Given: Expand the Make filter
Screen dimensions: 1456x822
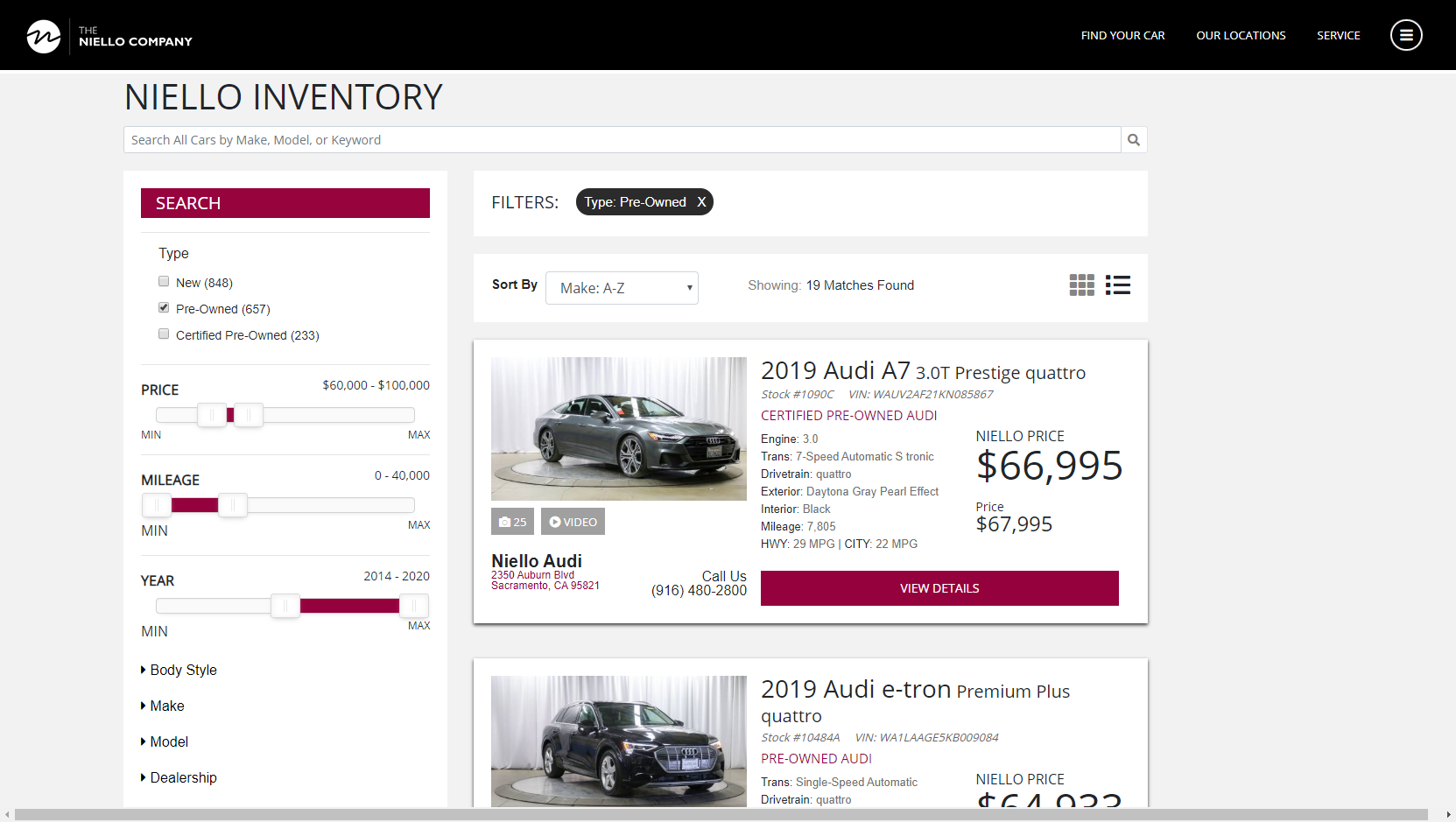Looking at the screenshot, I should pos(163,706).
